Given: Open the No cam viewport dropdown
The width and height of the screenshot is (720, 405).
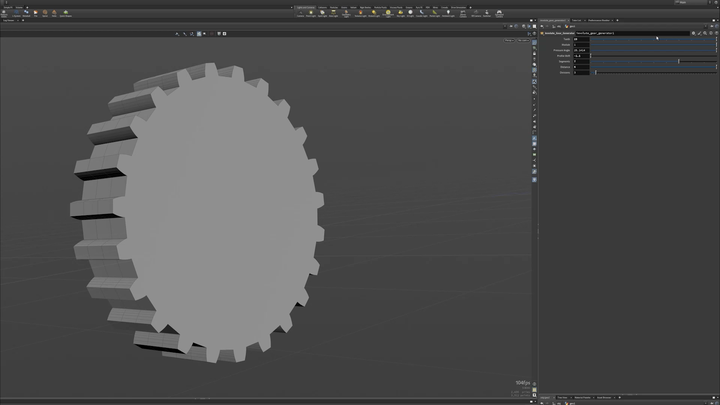Looking at the screenshot, I should [523, 40].
